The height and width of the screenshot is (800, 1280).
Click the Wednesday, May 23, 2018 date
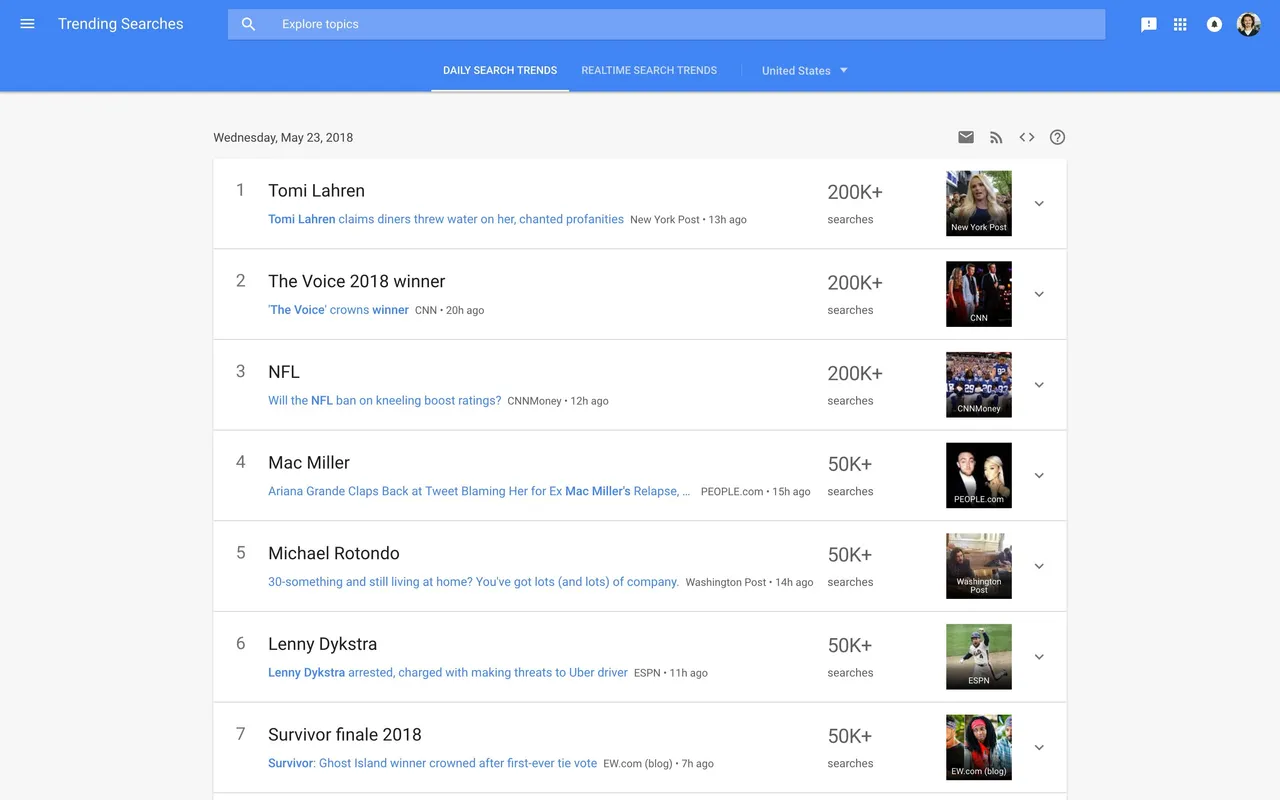[x=283, y=137]
